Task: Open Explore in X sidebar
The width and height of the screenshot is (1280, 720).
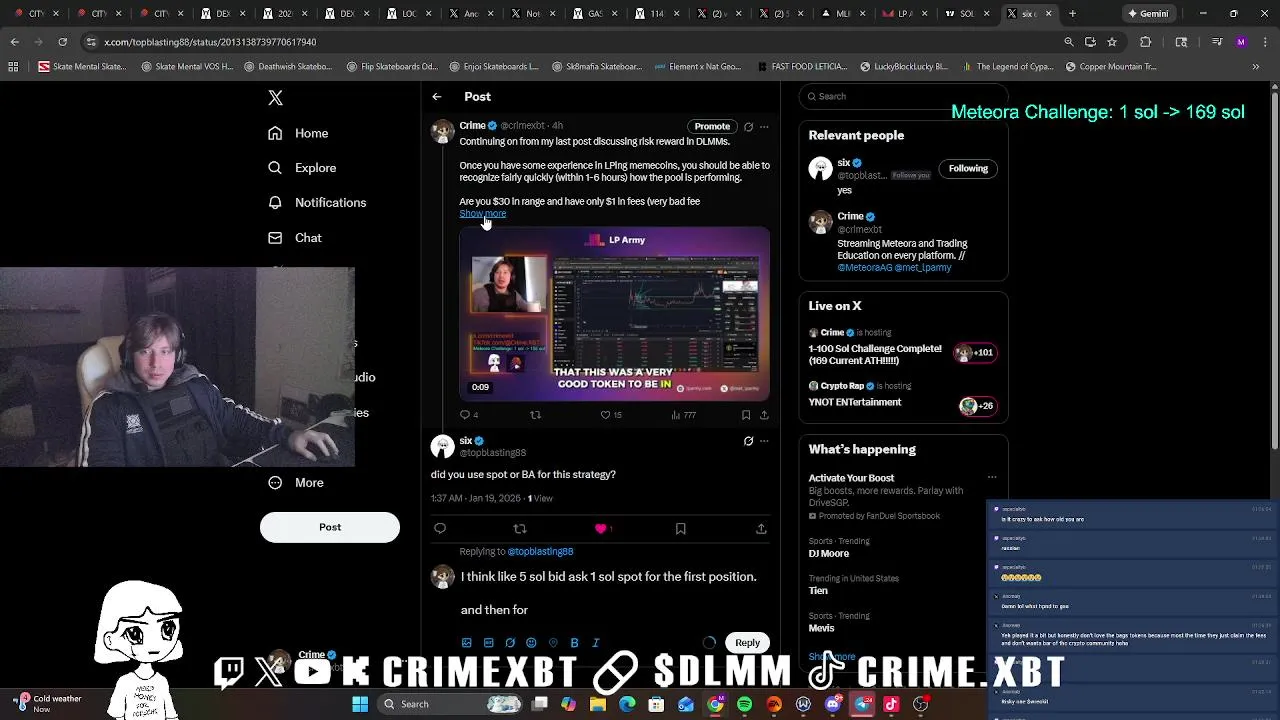Action: pos(302,168)
